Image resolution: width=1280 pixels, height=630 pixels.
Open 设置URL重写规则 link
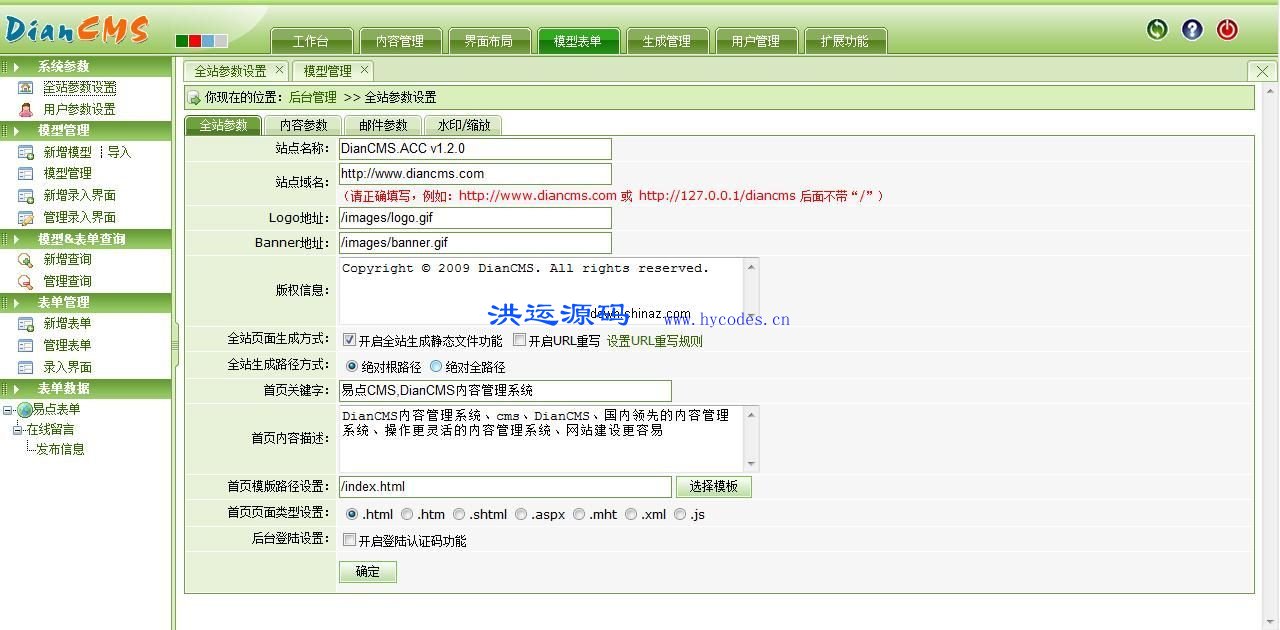click(655, 341)
